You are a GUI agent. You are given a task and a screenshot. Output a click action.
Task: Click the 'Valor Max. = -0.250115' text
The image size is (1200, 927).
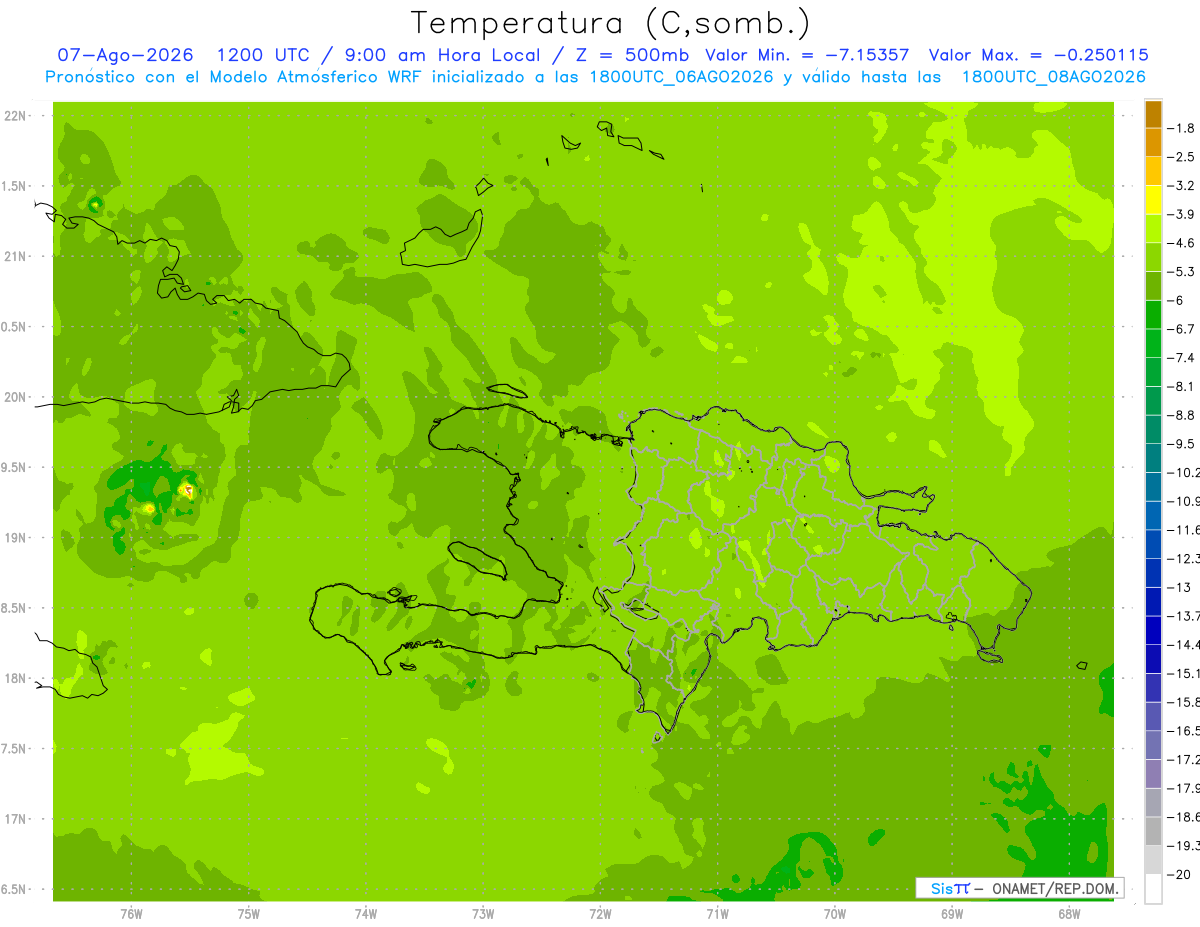[1038, 55]
